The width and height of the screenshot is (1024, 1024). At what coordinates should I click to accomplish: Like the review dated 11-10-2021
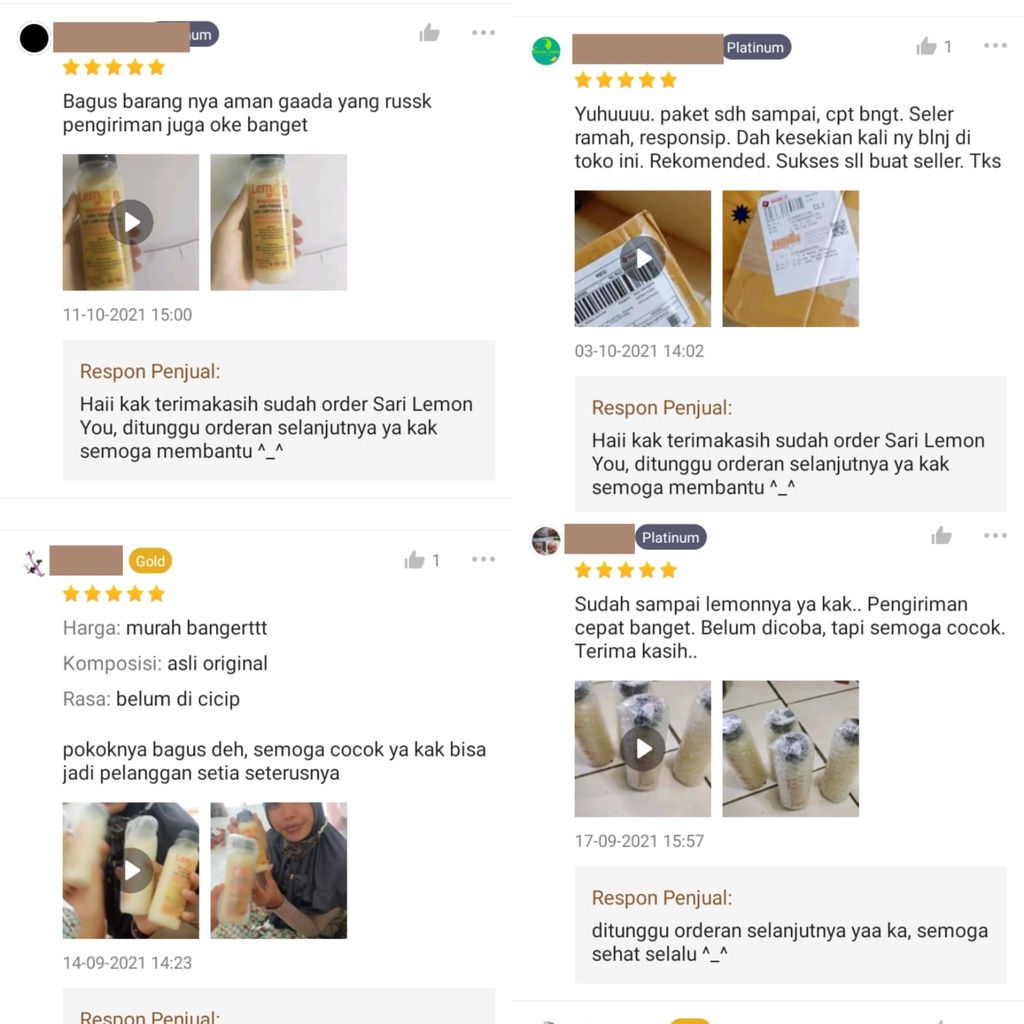[429, 33]
